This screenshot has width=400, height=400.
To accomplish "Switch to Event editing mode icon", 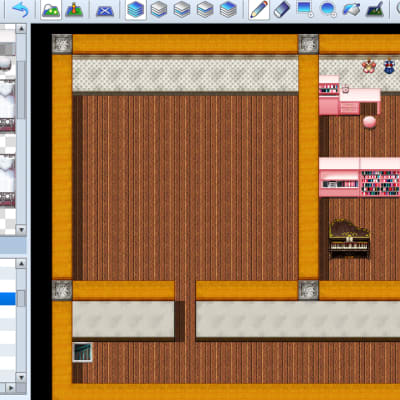I will click(74, 10).
